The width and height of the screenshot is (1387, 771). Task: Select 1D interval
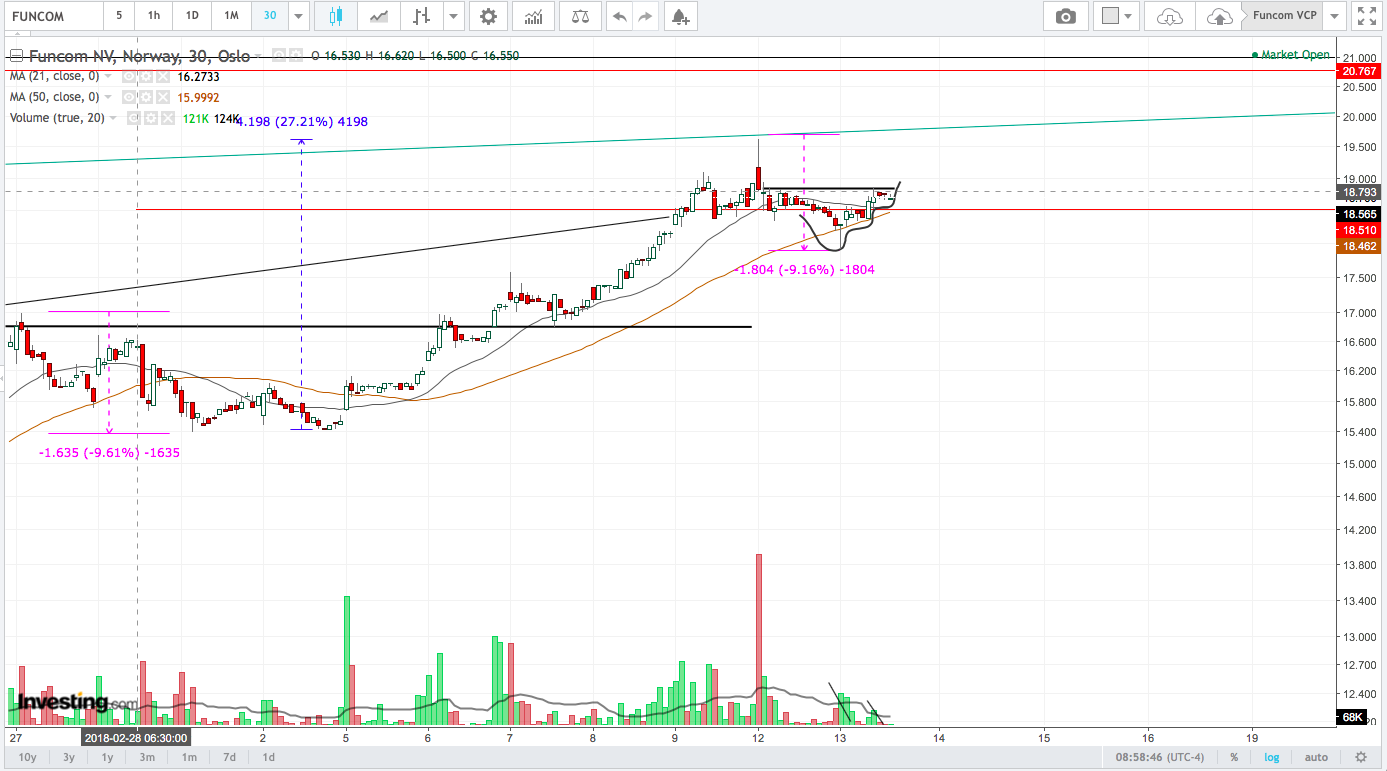[x=192, y=16]
